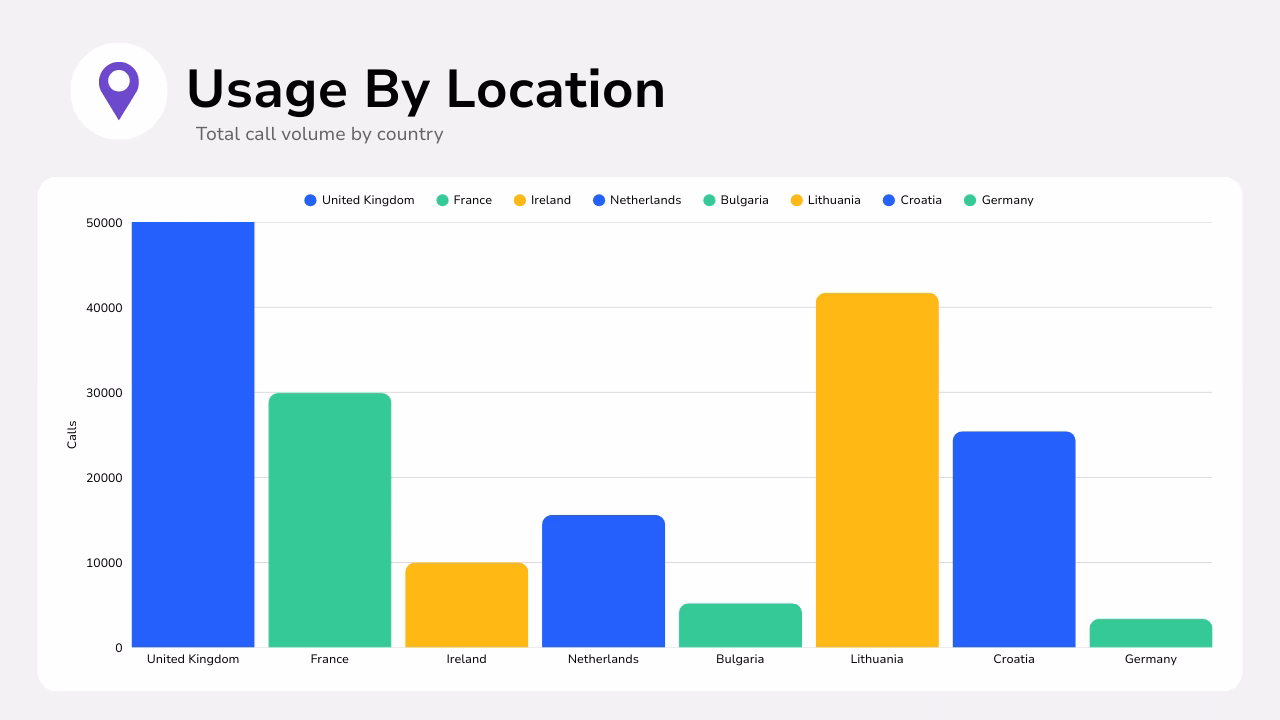The image size is (1280, 720).
Task: Click the purple location pin icon
Action: 119,90
